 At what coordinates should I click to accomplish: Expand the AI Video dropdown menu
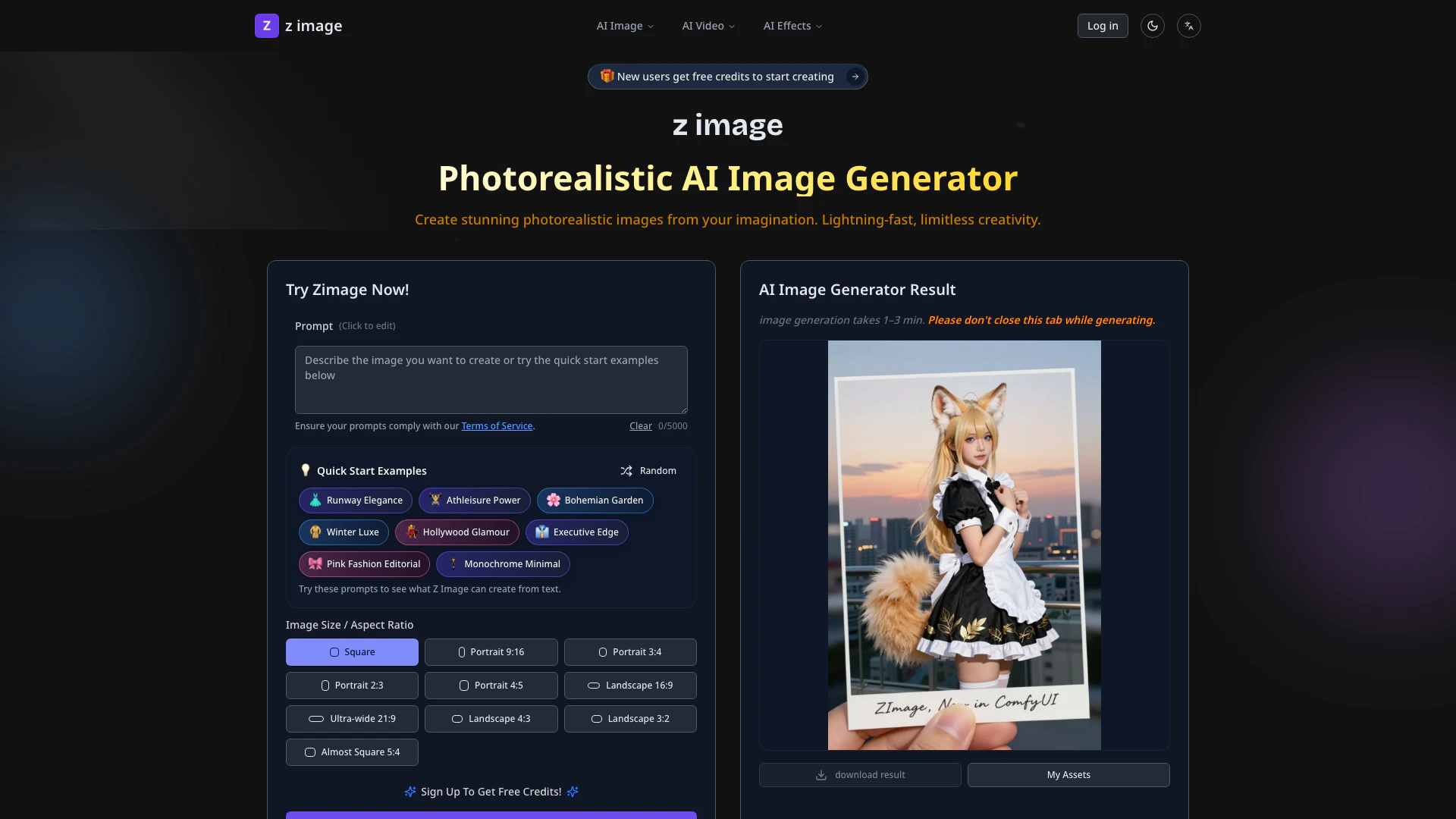tap(708, 26)
